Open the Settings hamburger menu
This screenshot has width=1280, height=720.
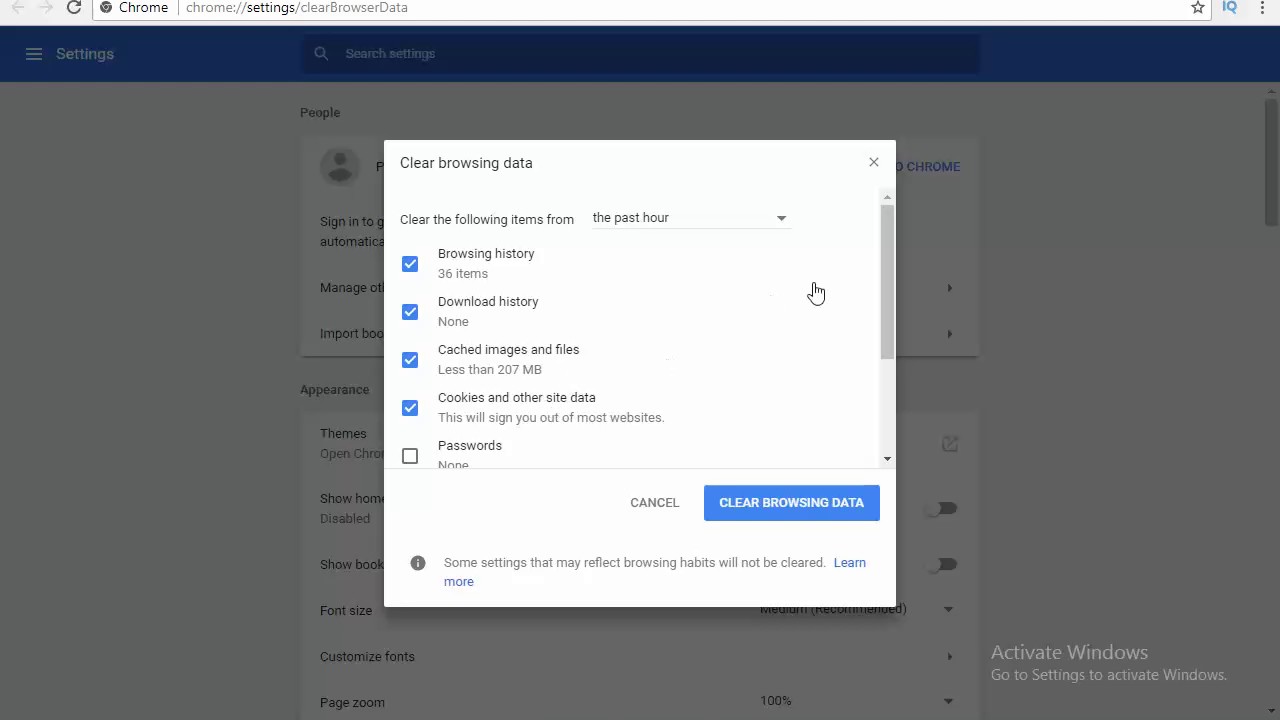tap(34, 54)
